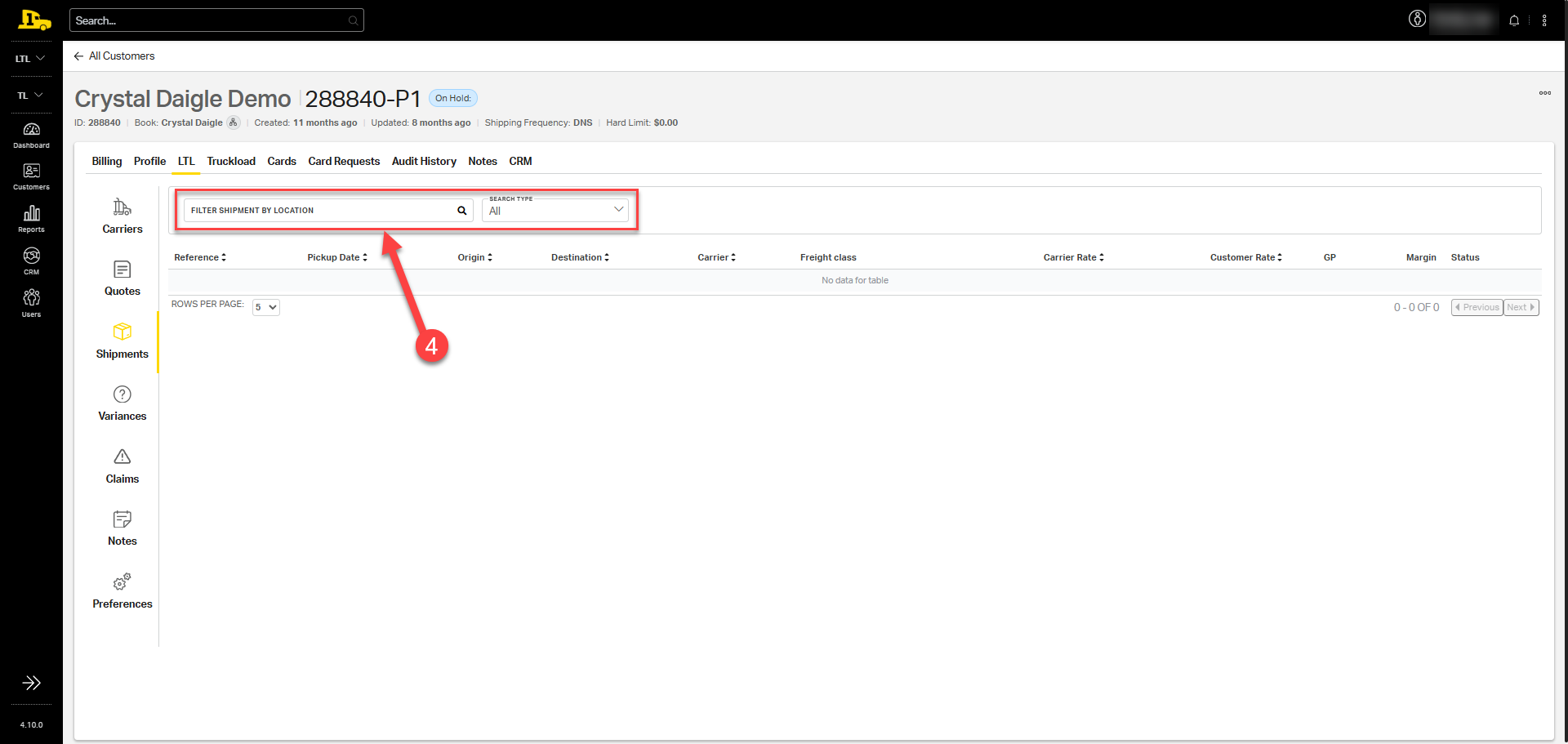Click the Hard Limit $0.00 text
This screenshot has height=744, width=1568.
point(642,123)
